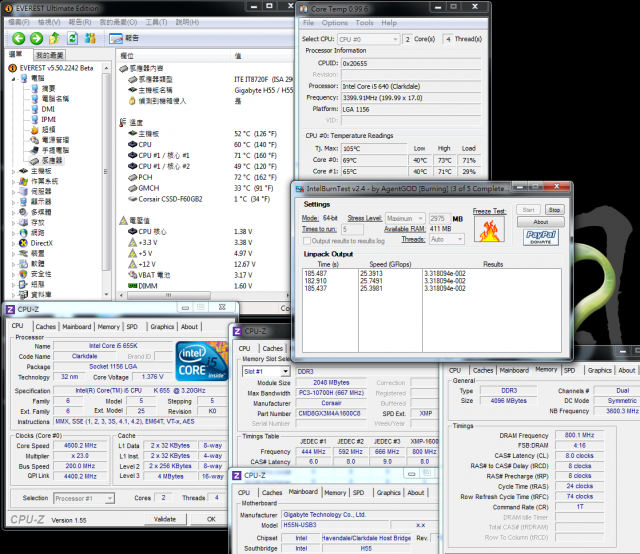The height and width of the screenshot is (554, 640).
Task: Click the second tab beside Menu in EVEREST sidebar
Action: [49, 55]
